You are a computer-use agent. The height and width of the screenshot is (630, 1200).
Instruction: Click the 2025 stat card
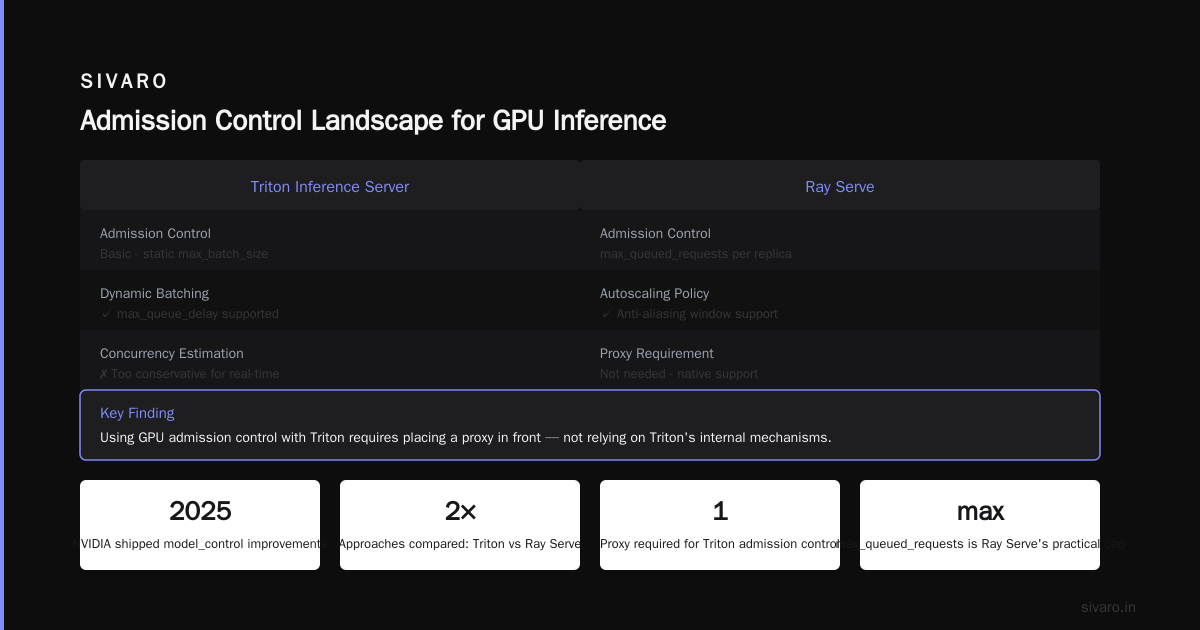pos(200,525)
